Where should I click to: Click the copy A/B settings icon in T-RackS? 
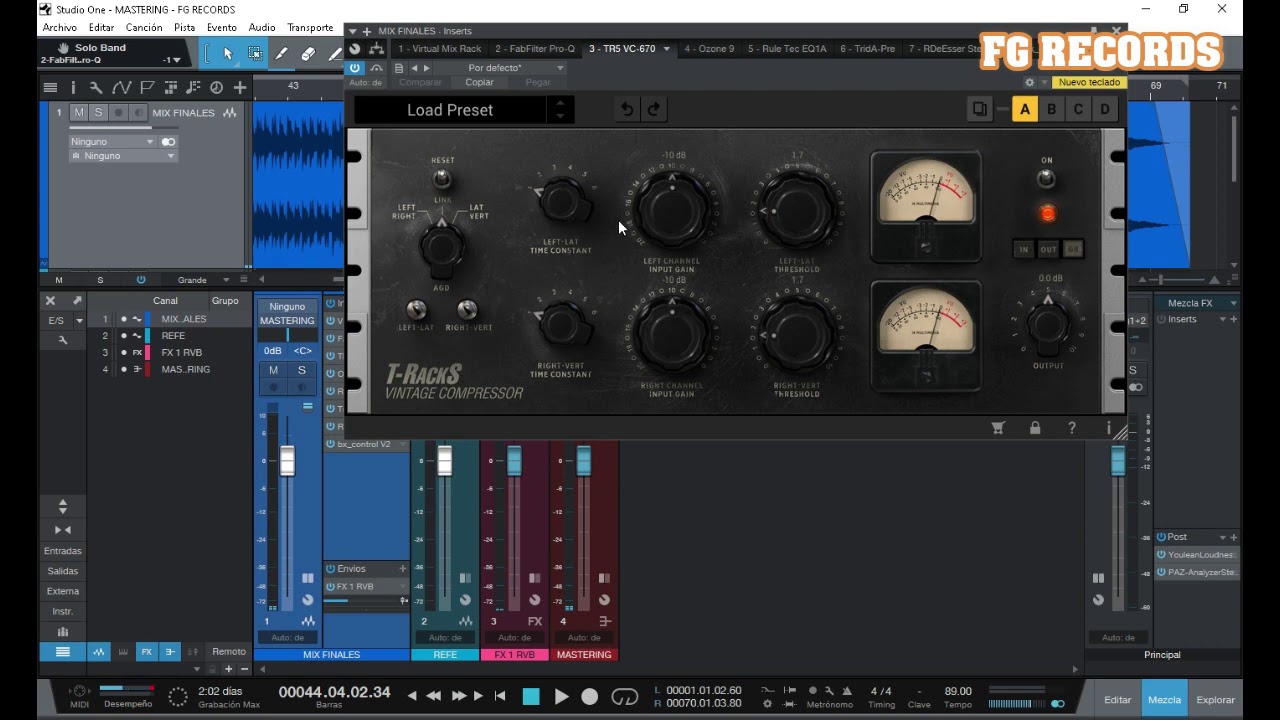[x=980, y=110]
